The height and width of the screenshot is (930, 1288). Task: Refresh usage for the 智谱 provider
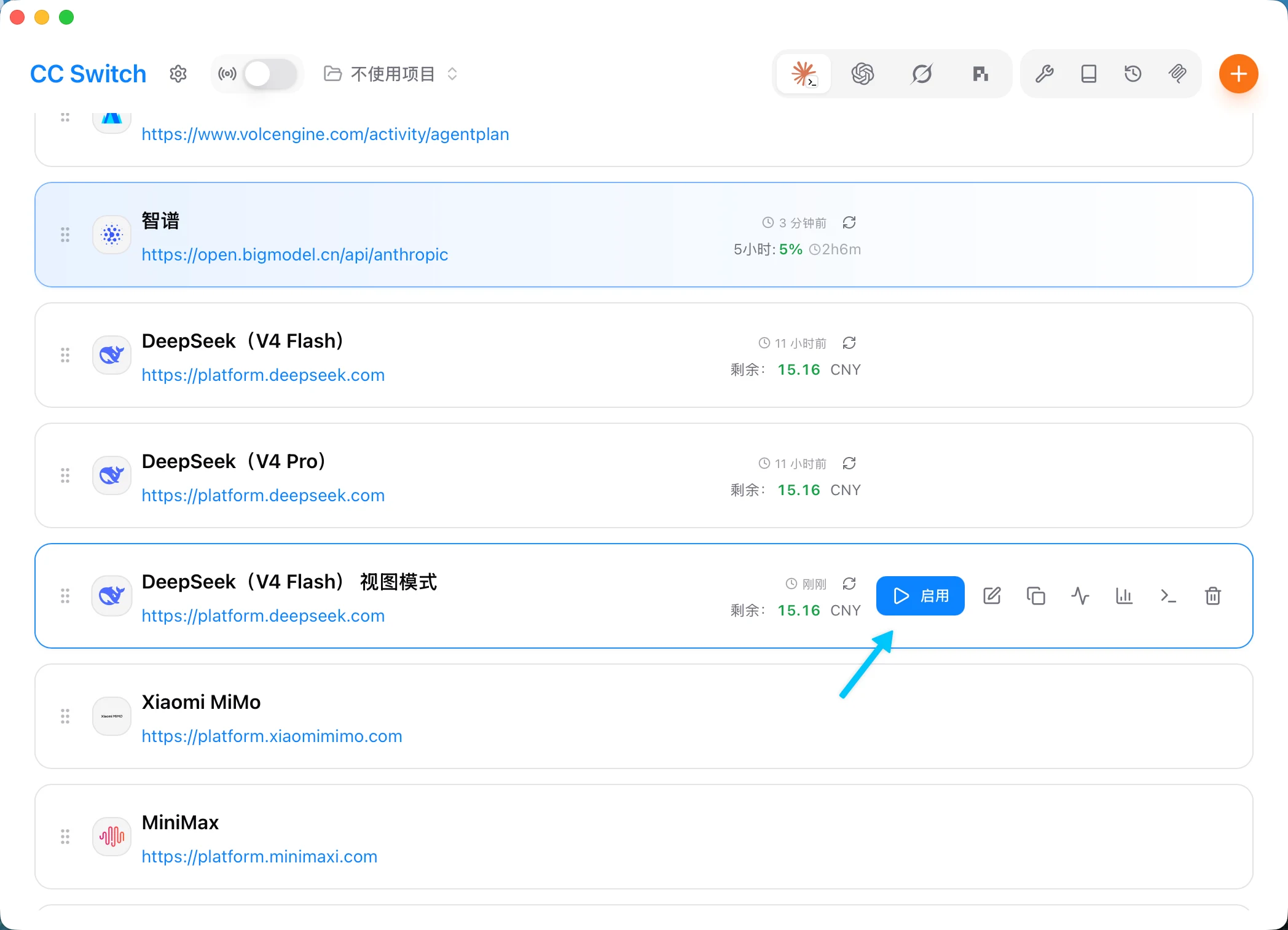(x=849, y=222)
